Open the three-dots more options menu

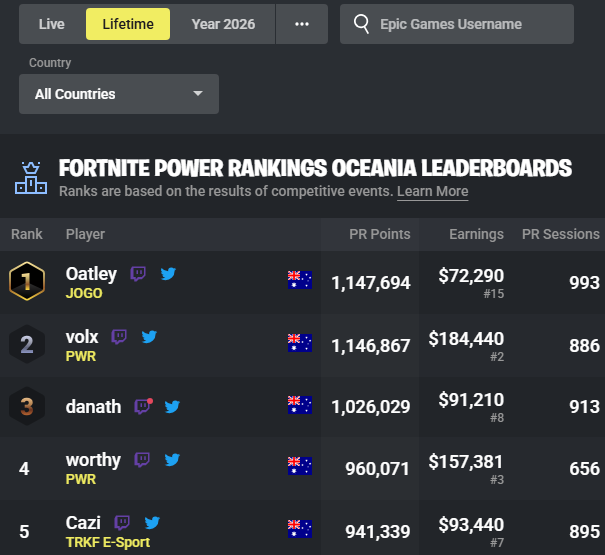302,24
